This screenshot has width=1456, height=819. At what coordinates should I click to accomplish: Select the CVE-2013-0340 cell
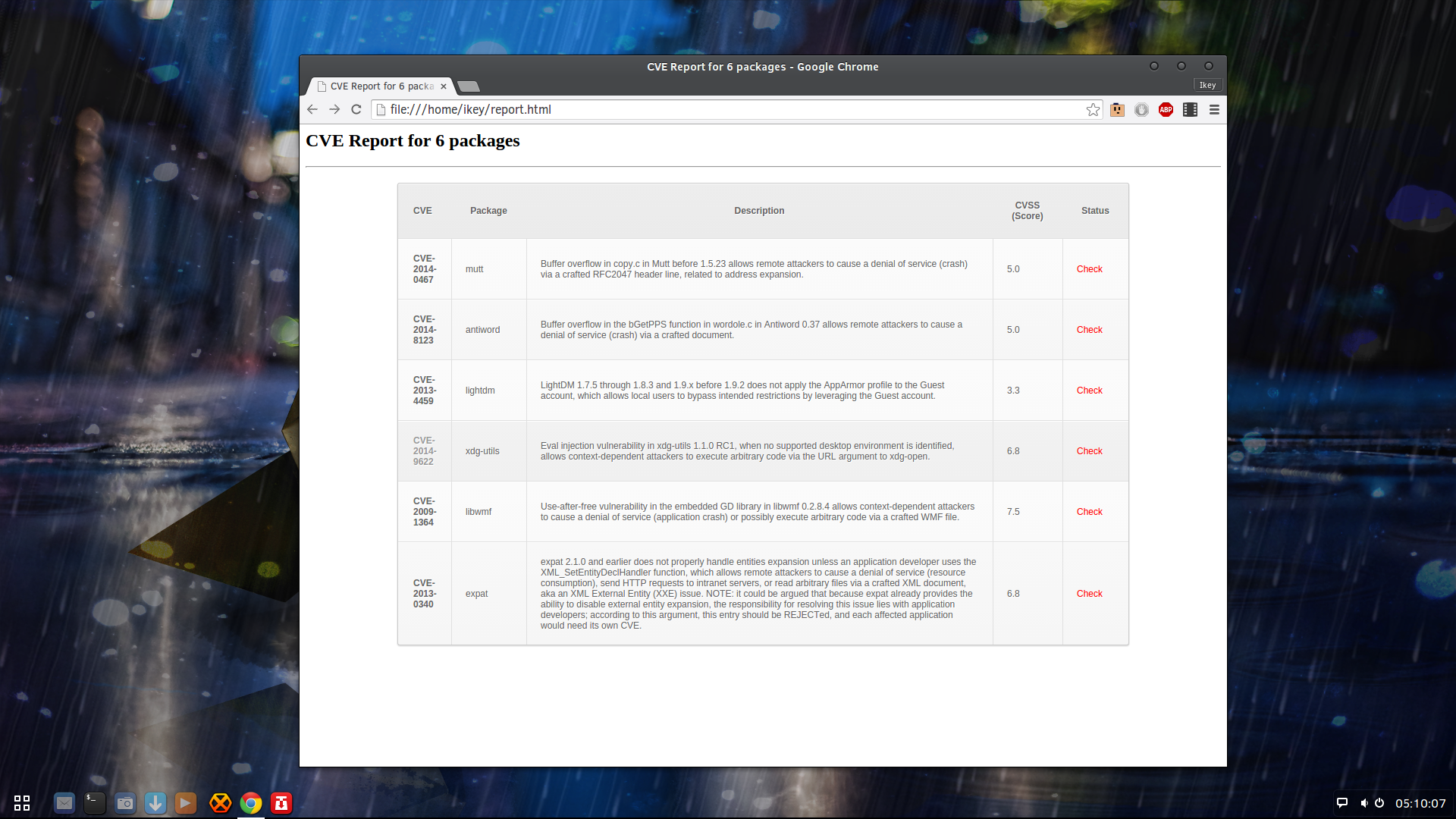[x=425, y=594]
